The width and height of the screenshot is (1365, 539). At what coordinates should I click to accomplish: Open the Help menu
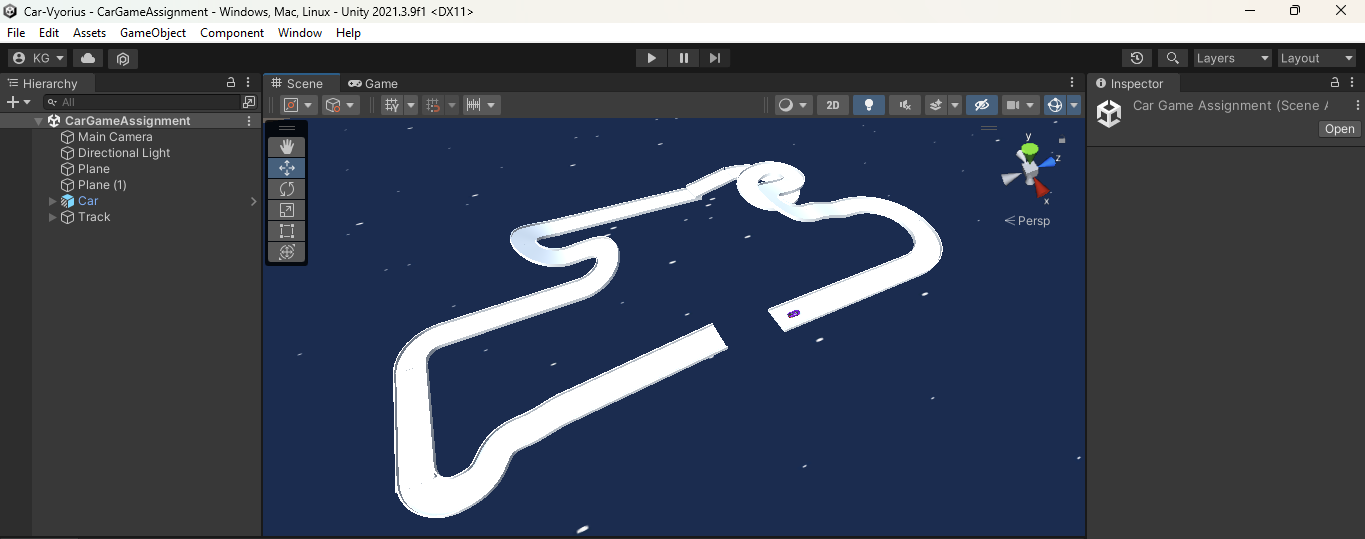click(348, 33)
